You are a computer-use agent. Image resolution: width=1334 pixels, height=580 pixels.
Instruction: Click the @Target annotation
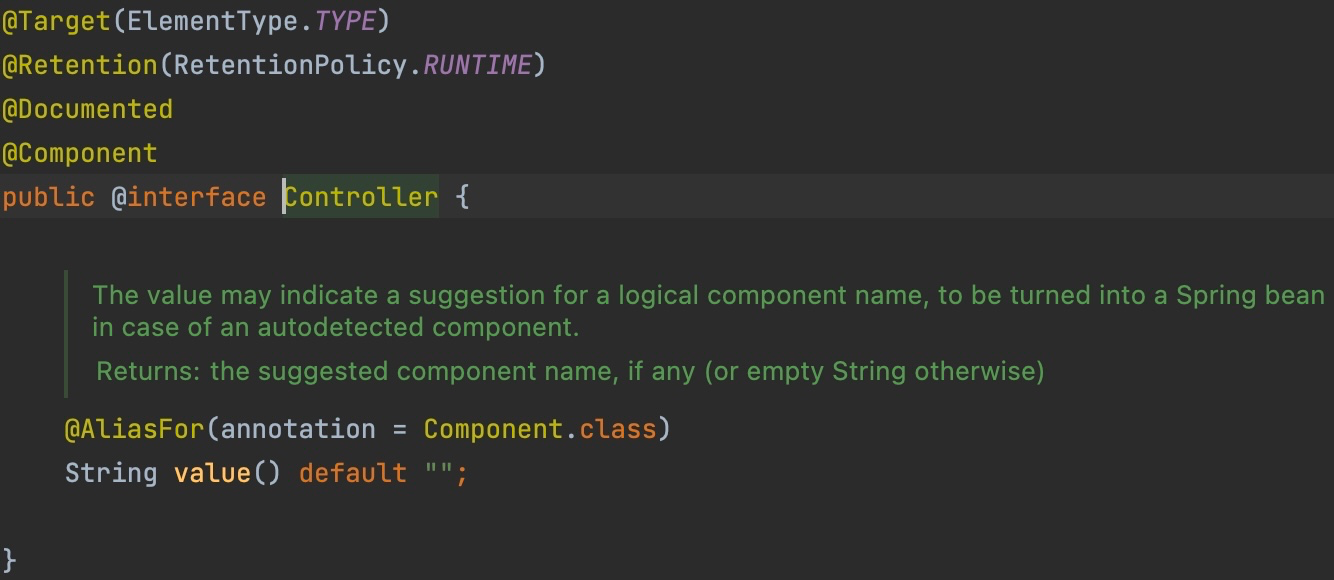[x=56, y=20]
